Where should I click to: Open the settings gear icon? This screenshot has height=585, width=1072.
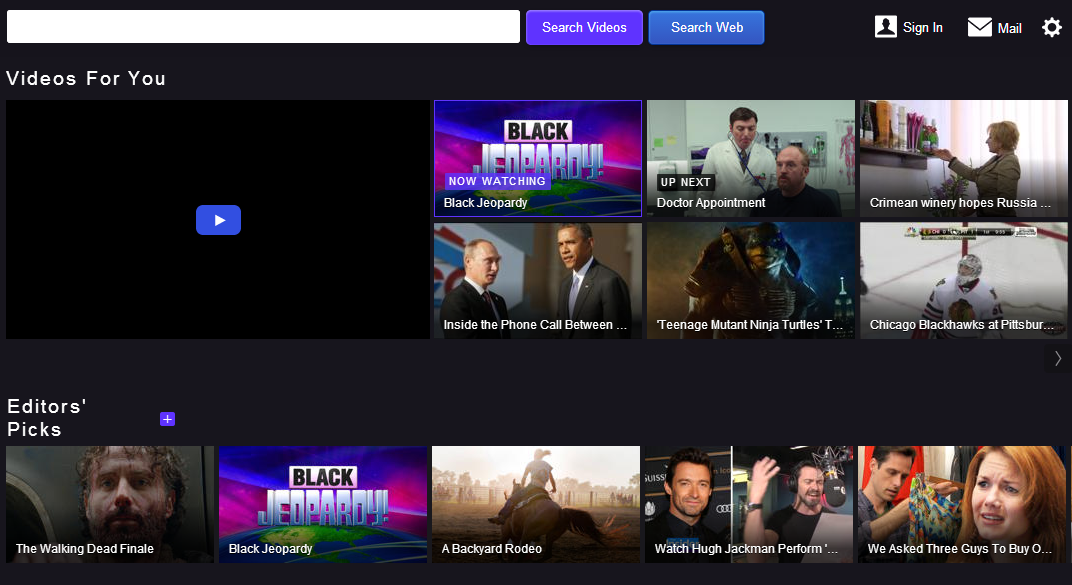pos(1051,27)
